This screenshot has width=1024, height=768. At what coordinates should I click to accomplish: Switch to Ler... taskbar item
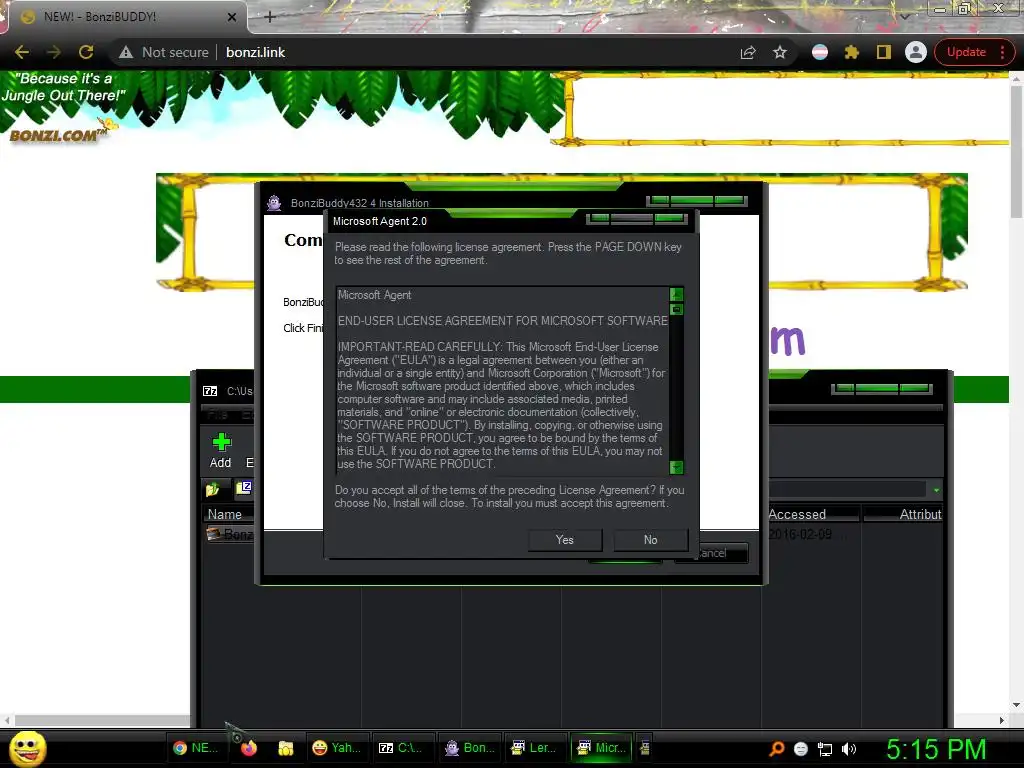click(x=534, y=748)
